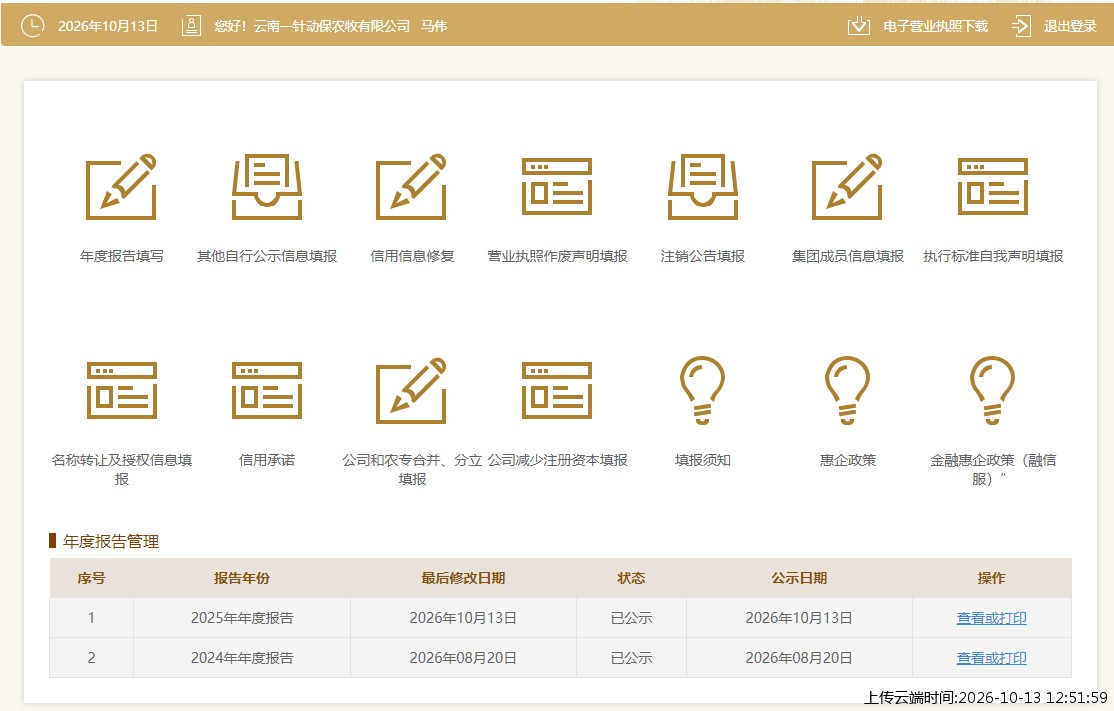Open the 信用信息修复 pencil icon
Screen dimensions: 1114x711
(x=412, y=186)
